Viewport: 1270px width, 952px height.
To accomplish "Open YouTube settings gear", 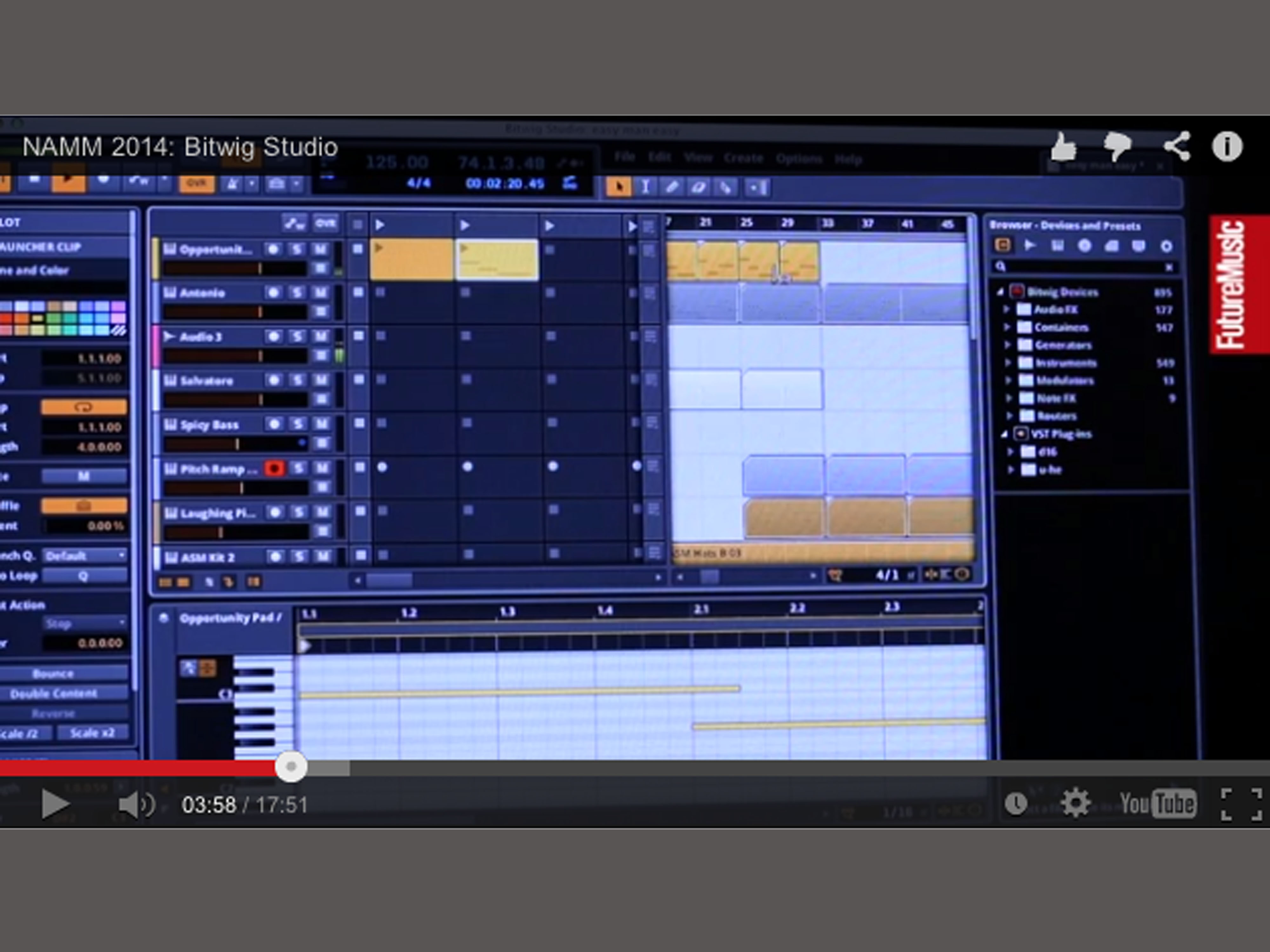I will [x=1075, y=802].
